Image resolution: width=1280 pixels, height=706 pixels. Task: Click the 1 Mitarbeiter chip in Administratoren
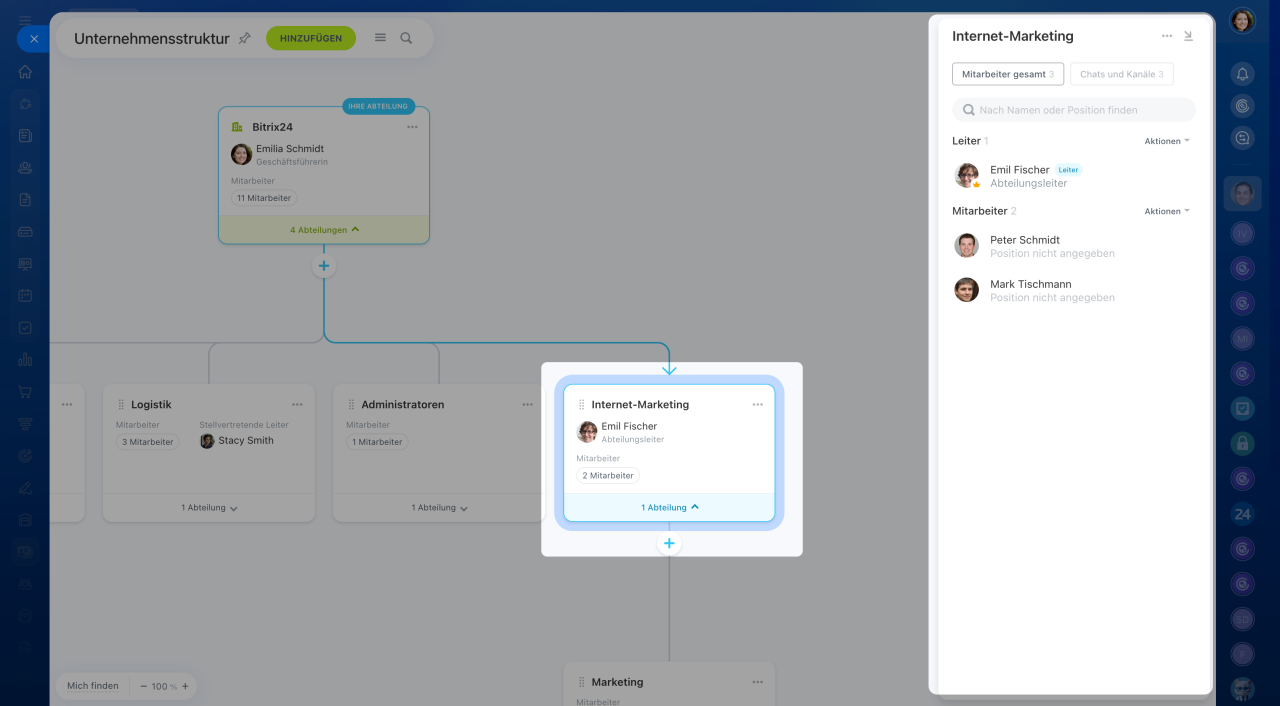pos(377,442)
